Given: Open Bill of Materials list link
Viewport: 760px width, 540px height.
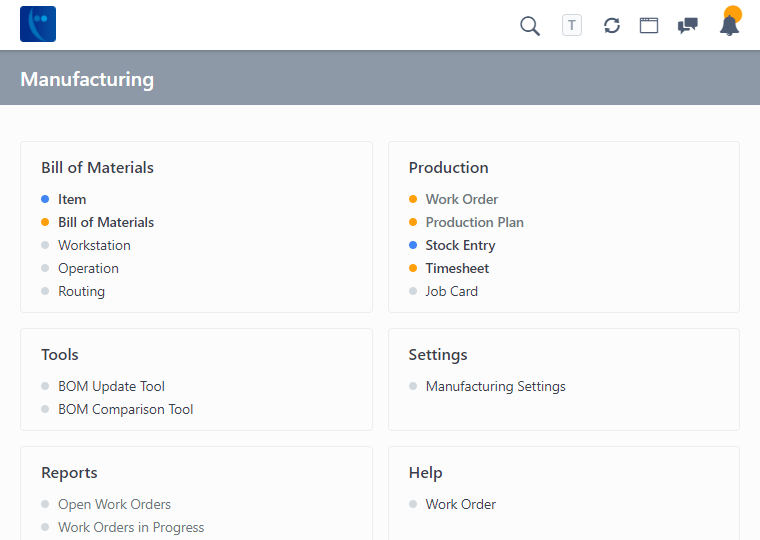Looking at the screenshot, I should pos(106,222).
